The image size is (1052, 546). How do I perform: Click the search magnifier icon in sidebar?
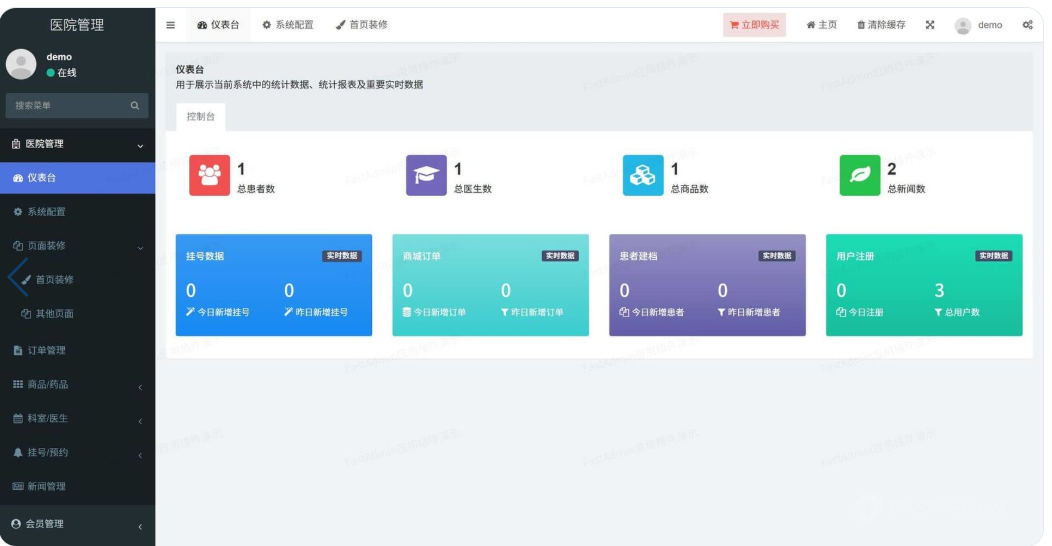click(x=135, y=105)
